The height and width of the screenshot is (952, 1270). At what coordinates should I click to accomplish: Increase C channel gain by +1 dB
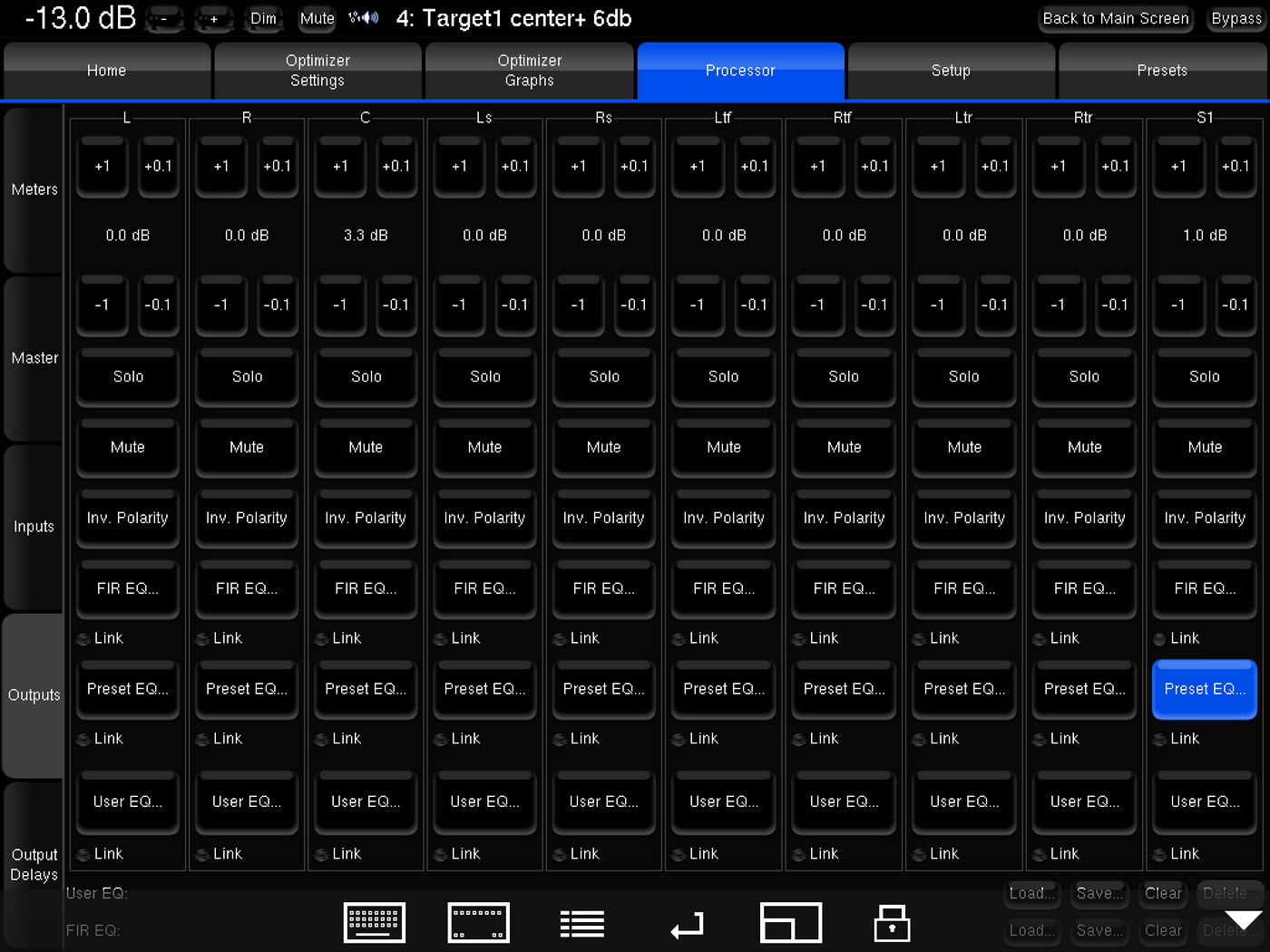tap(340, 166)
